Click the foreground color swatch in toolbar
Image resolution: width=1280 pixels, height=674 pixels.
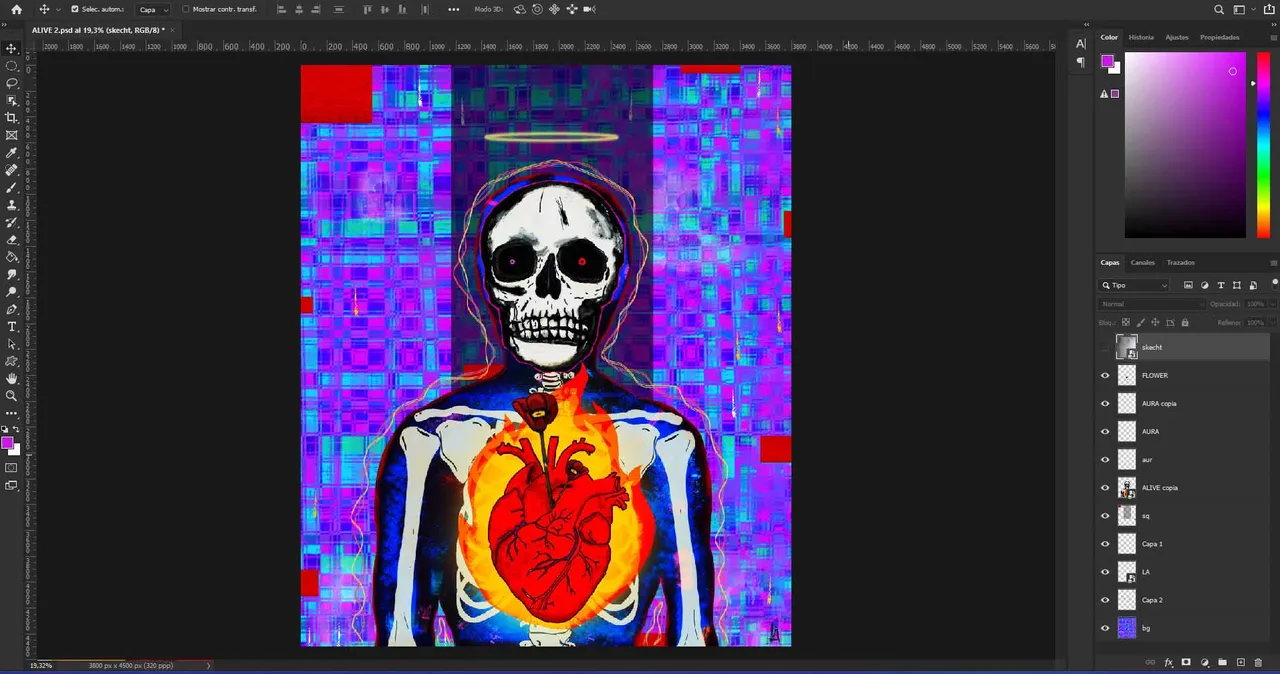[x=8, y=442]
